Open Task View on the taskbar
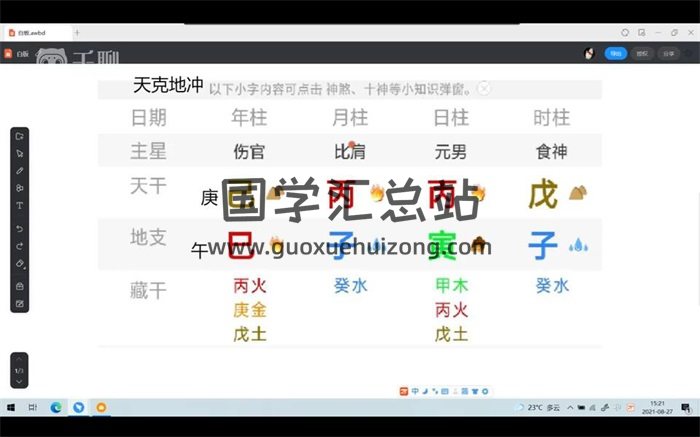 pos(33,407)
